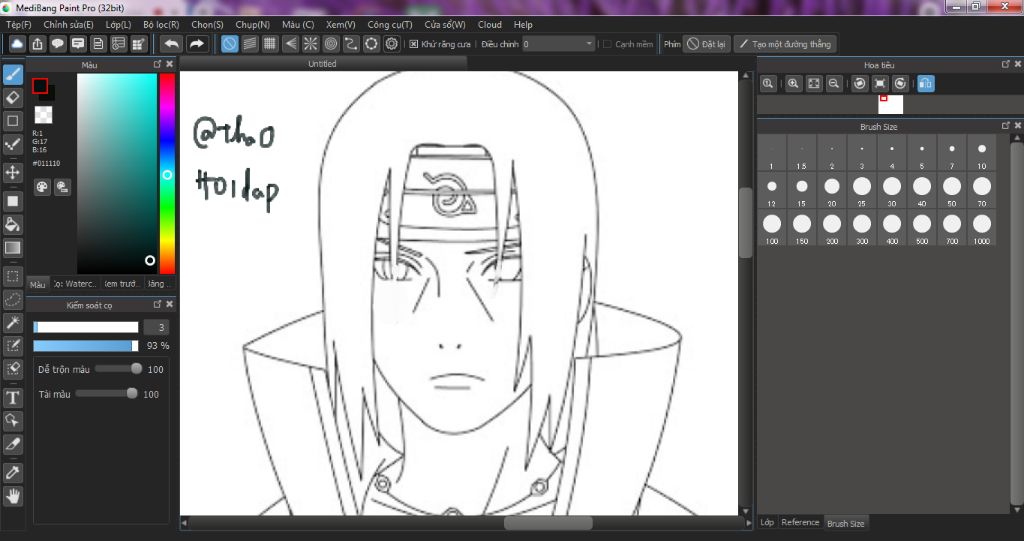Undock the Màu panel with popout icon
This screenshot has height=541, width=1024.
pyautogui.click(x=157, y=64)
